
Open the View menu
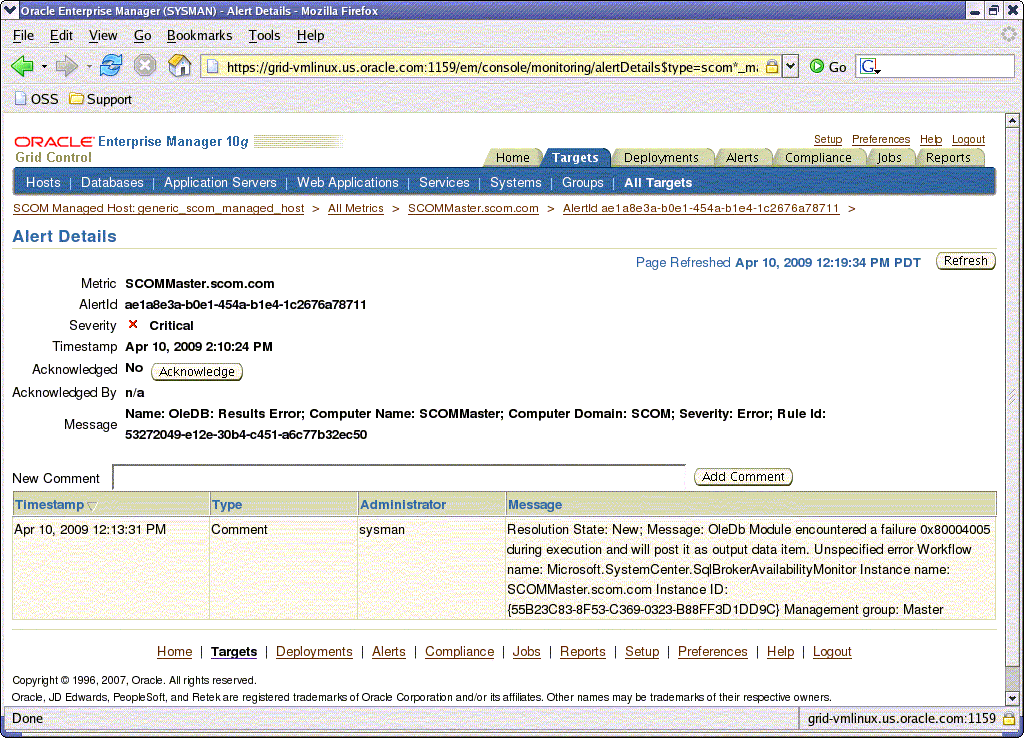(x=103, y=35)
